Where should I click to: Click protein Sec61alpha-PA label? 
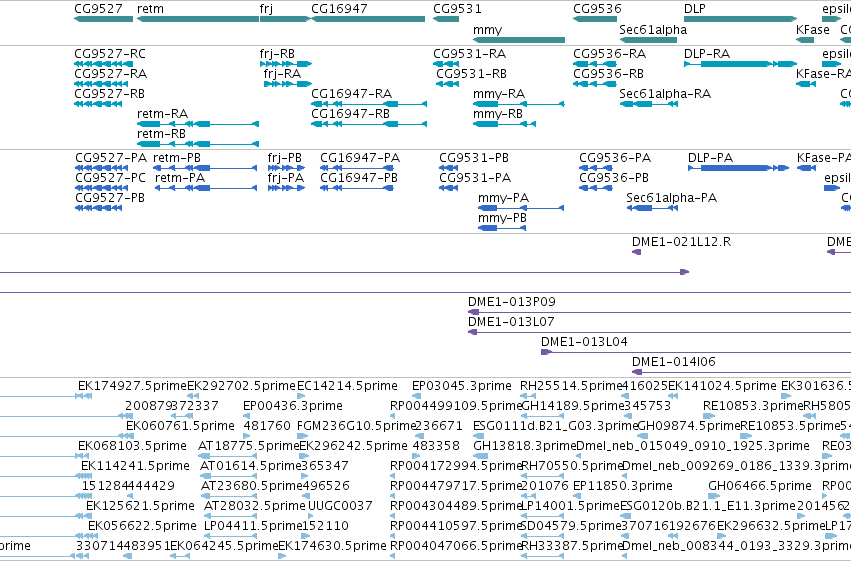pyautogui.click(x=671, y=198)
